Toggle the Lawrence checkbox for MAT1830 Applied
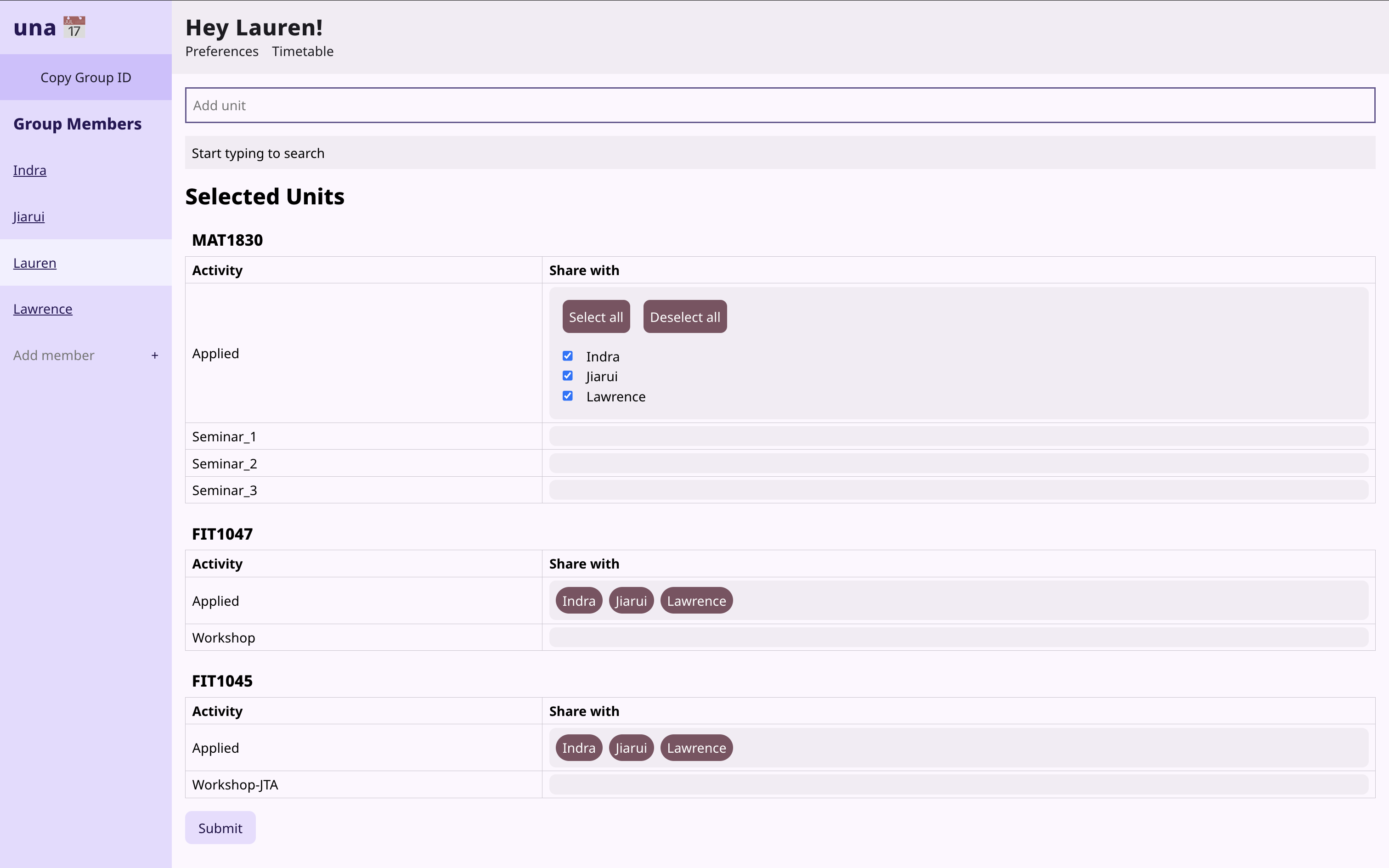Viewport: 1389px width, 868px height. point(568,396)
